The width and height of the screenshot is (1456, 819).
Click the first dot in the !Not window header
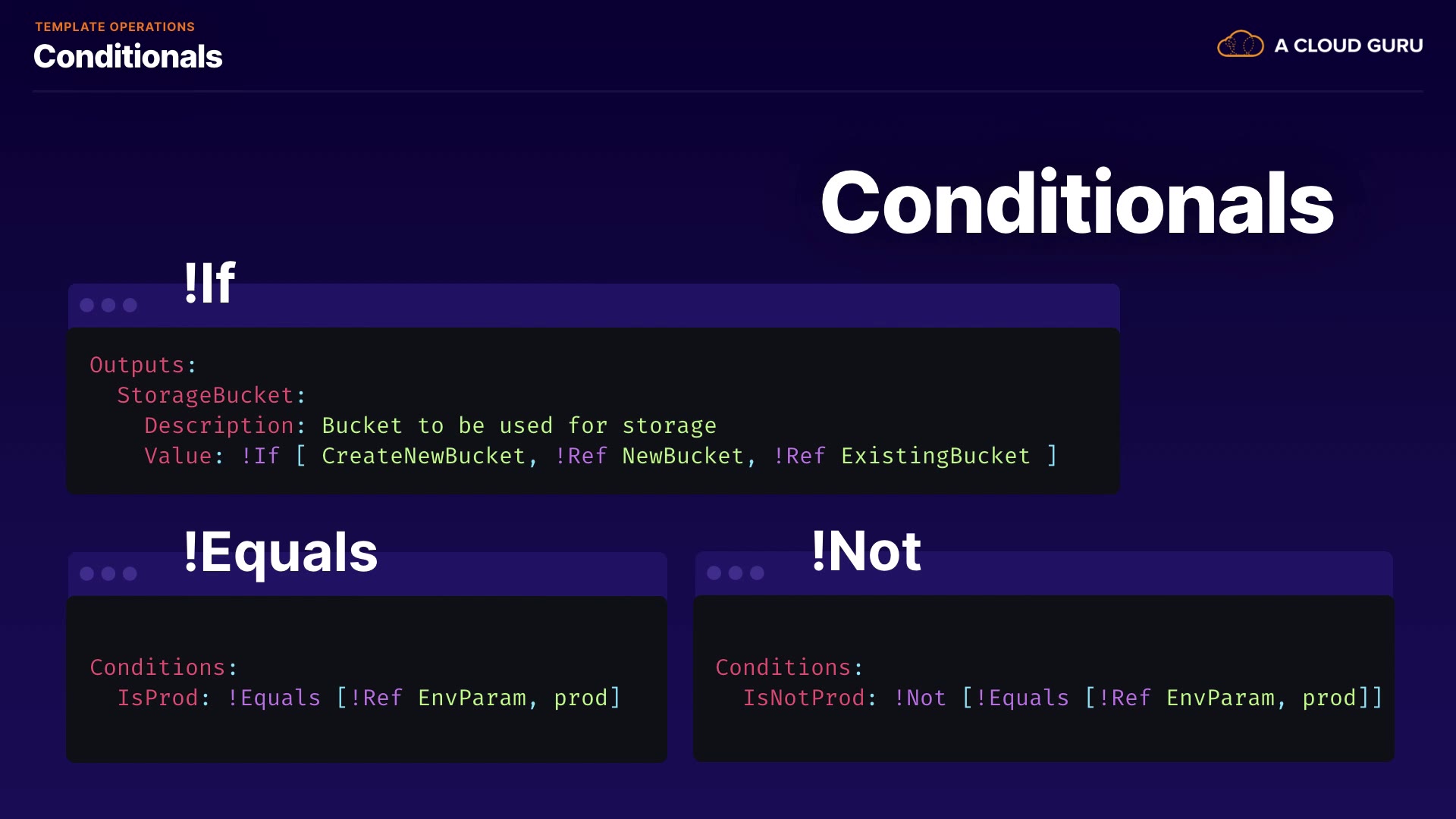coord(714,573)
